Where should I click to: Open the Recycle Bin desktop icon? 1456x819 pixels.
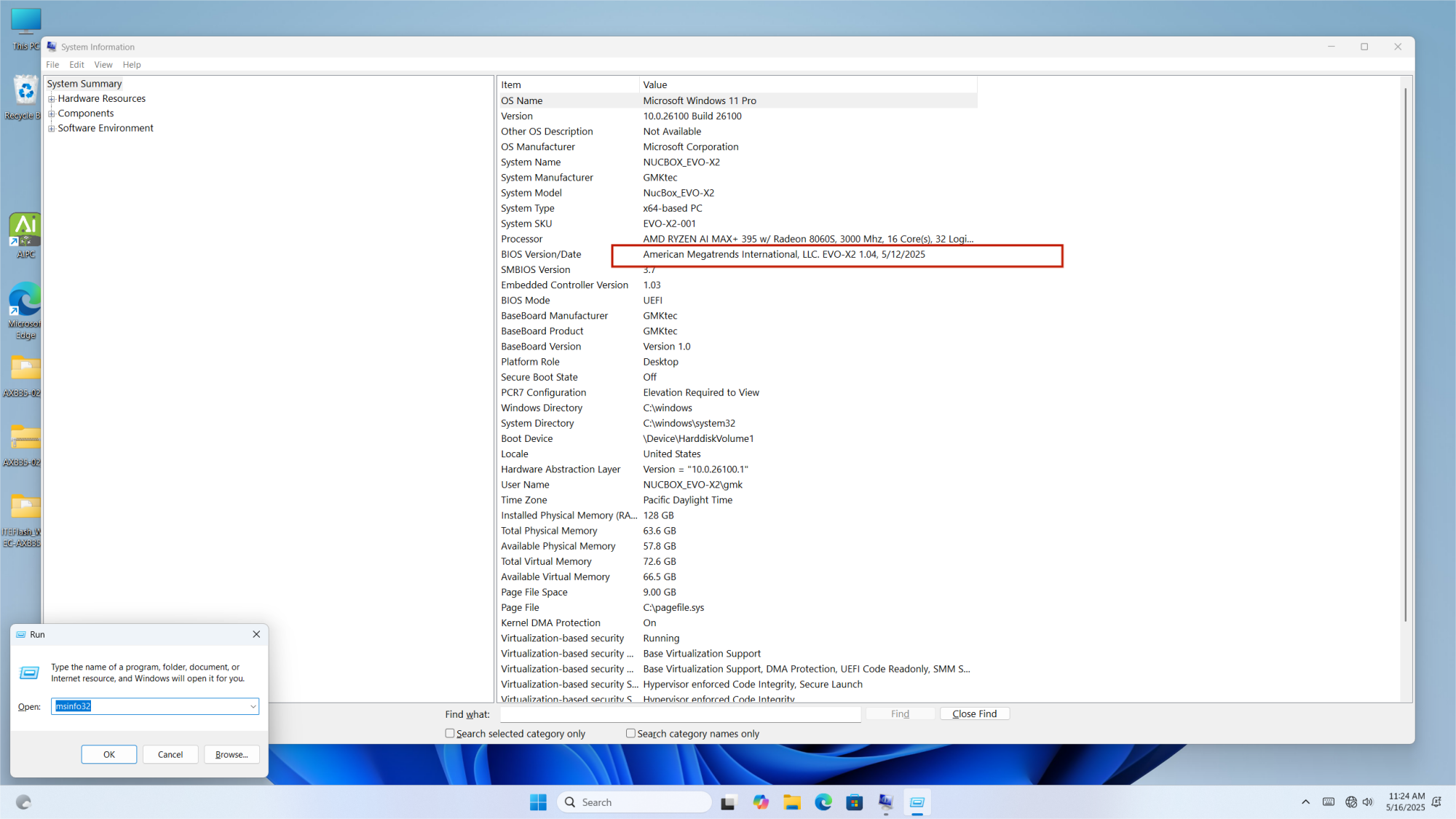click(x=25, y=97)
